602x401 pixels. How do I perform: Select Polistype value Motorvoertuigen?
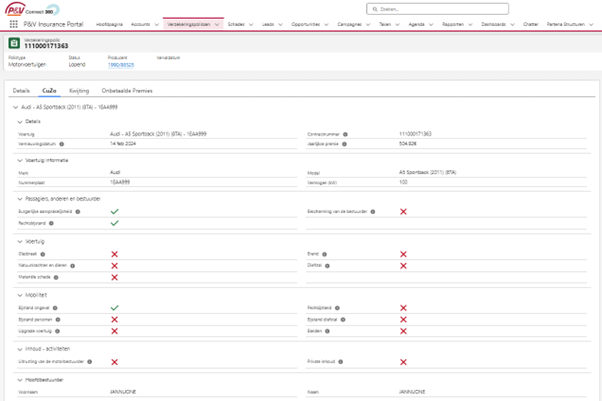pos(27,65)
